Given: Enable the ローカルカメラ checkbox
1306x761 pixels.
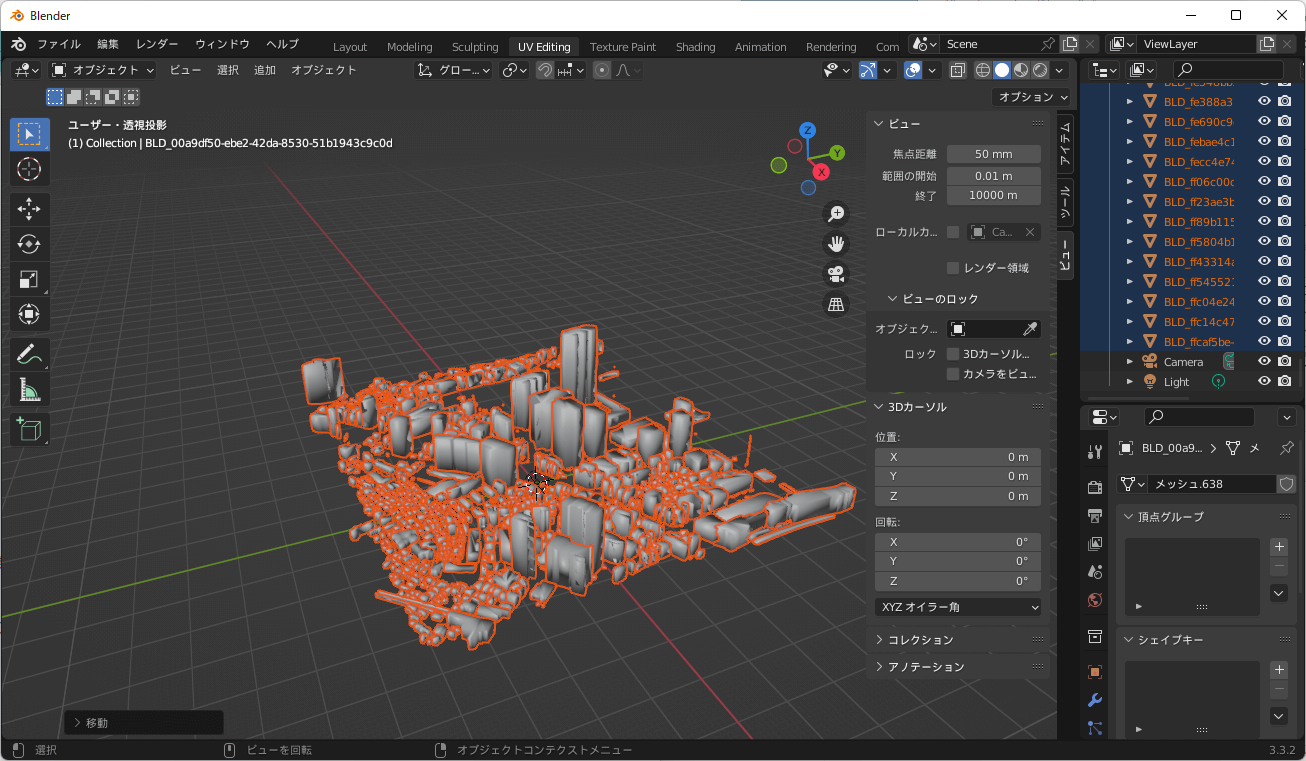Looking at the screenshot, I should [x=953, y=232].
